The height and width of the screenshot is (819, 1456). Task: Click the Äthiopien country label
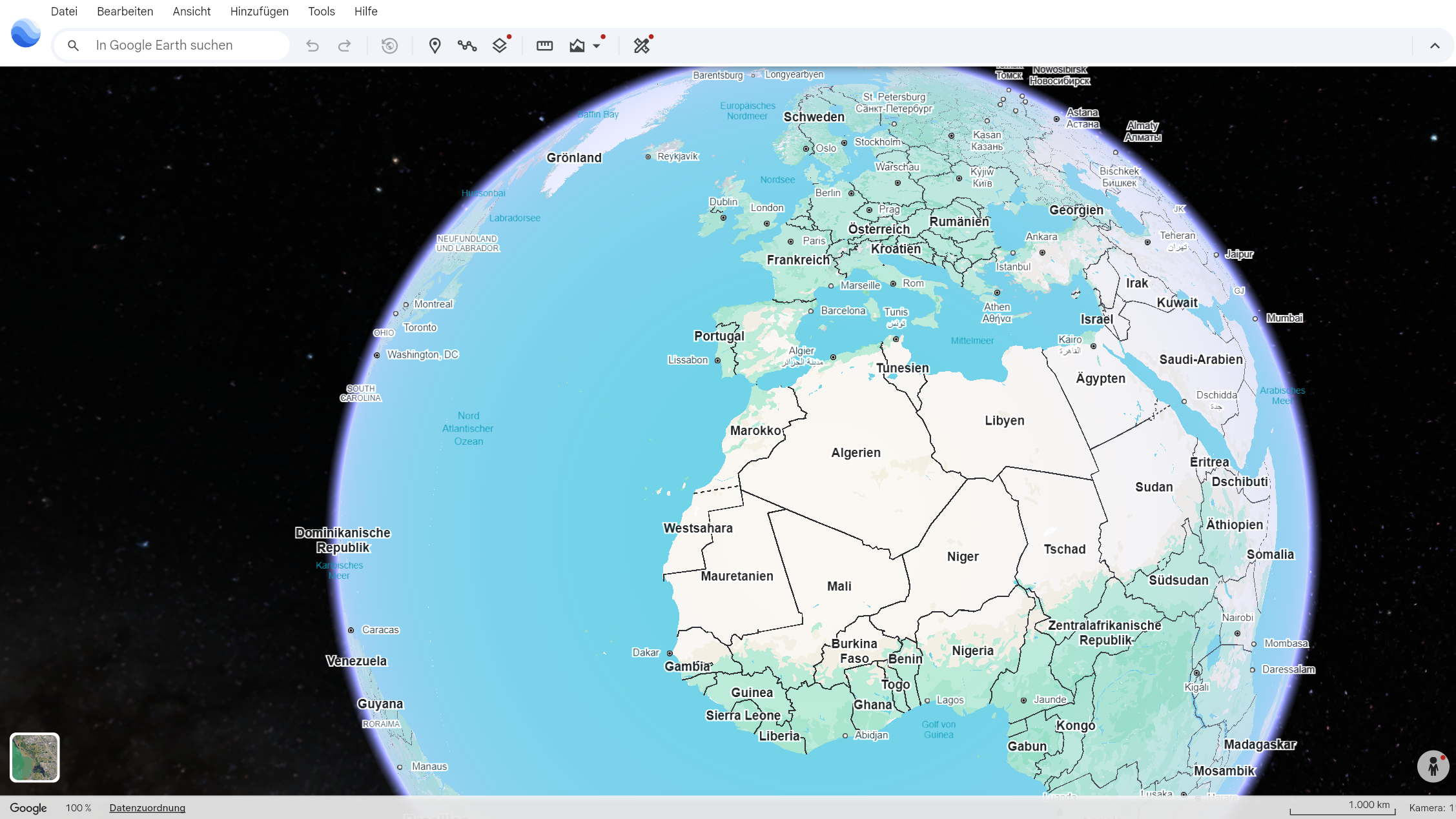[x=1235, y=525]
